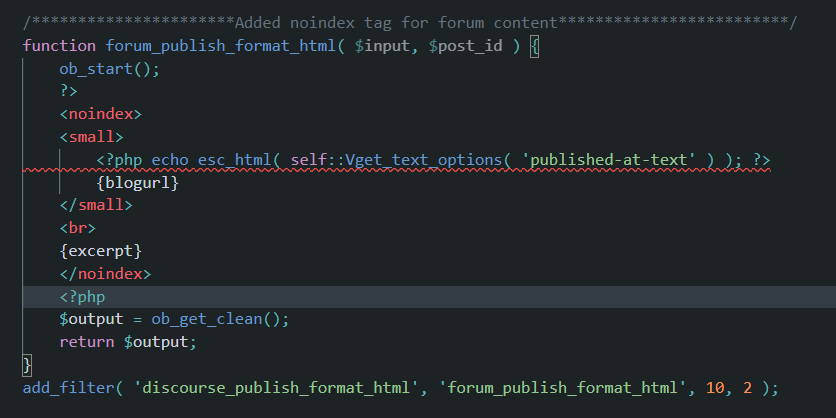Click esc_html in the echo line
This screenshot has height=418, width=836.
pyautogui.click(x=235, y=160)
